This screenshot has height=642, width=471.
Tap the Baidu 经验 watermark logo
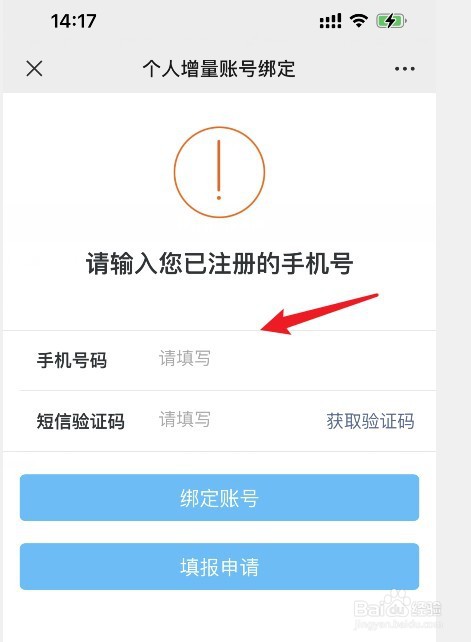coord(397,606)
